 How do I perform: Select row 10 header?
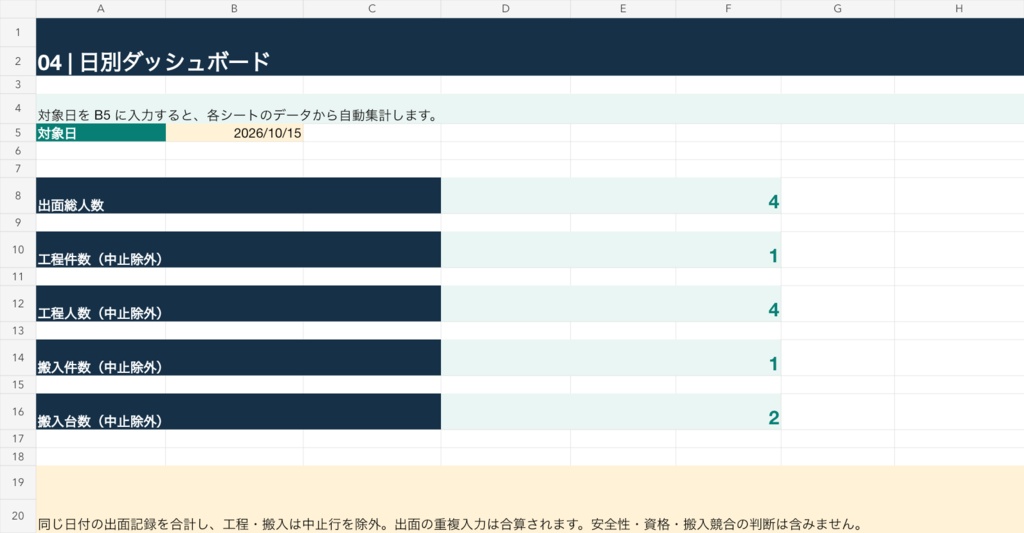(18, 250)
